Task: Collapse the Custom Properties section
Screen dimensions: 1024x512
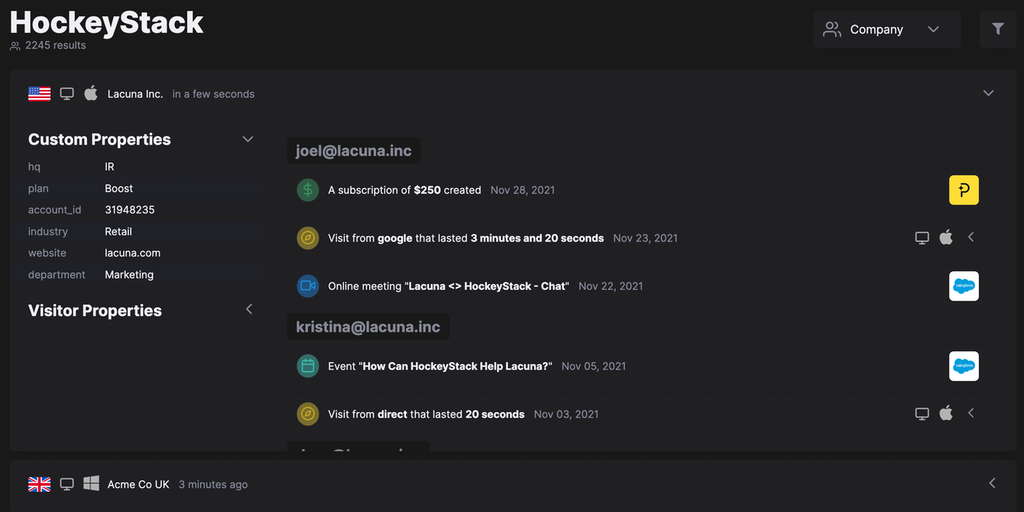Action: (x=248, y=139)
